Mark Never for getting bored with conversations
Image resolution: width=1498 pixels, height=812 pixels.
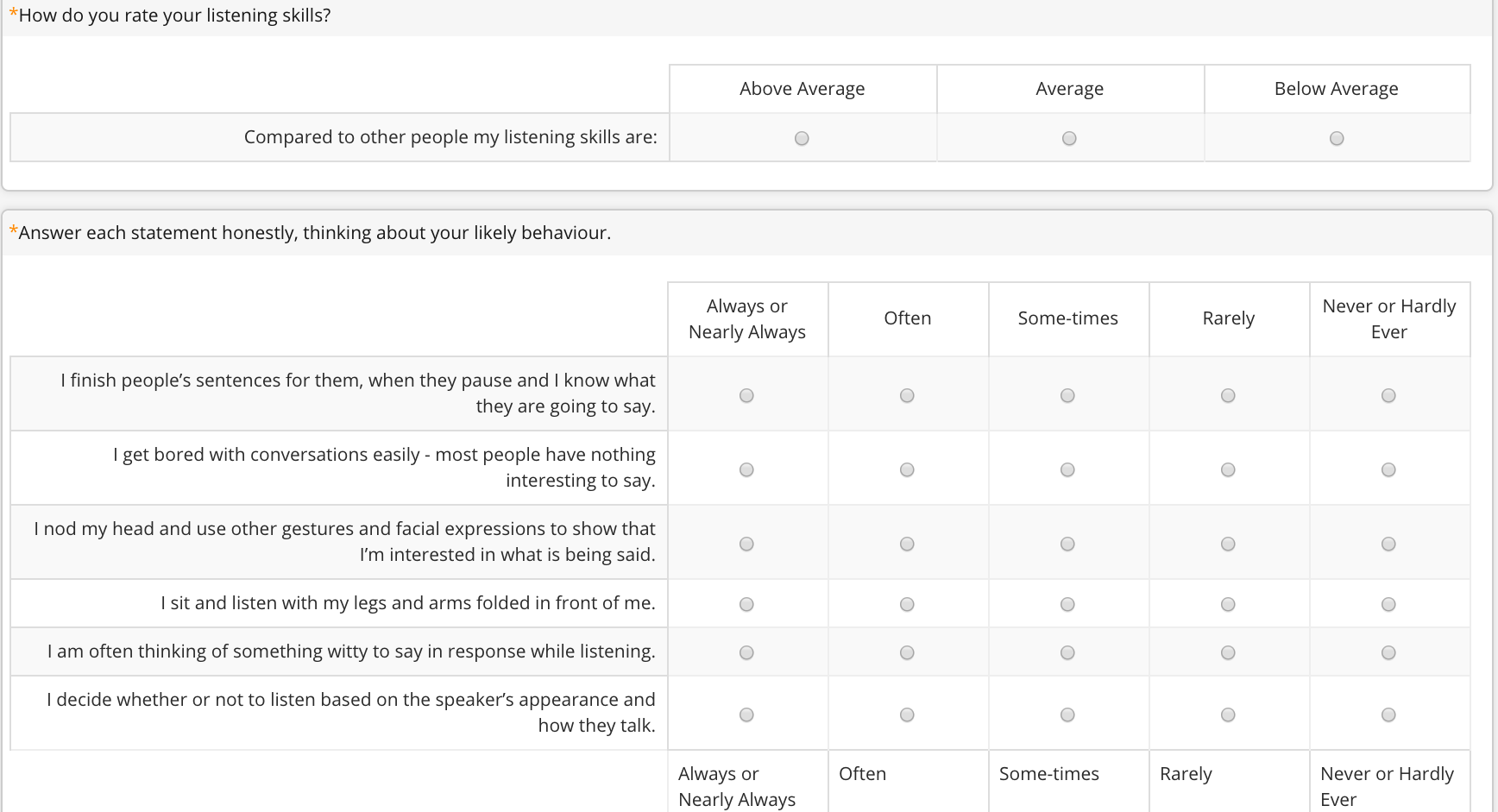tap(1388, 469)
